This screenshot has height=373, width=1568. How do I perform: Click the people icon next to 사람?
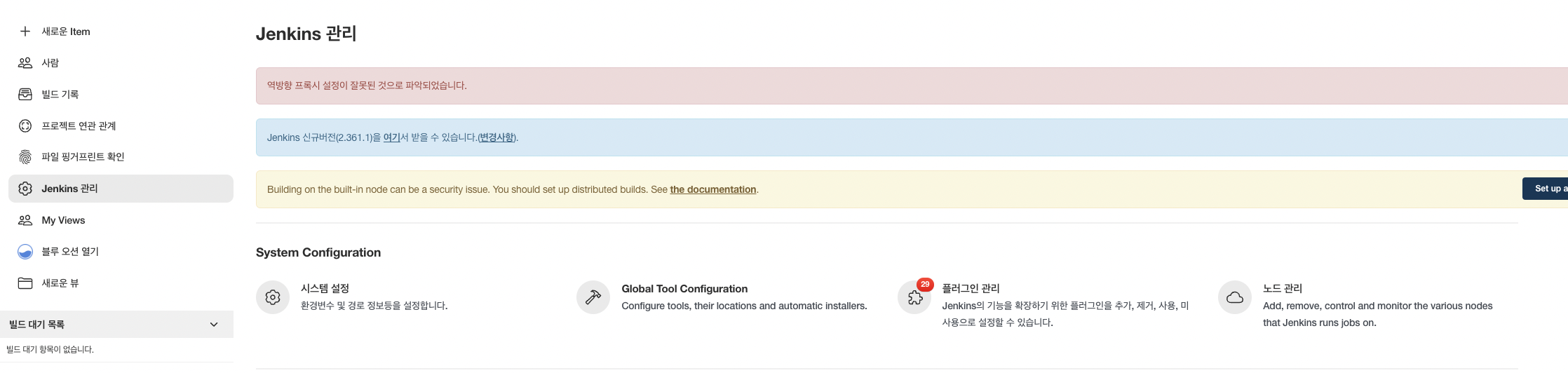pyautogui.click(x=25, y=63)
